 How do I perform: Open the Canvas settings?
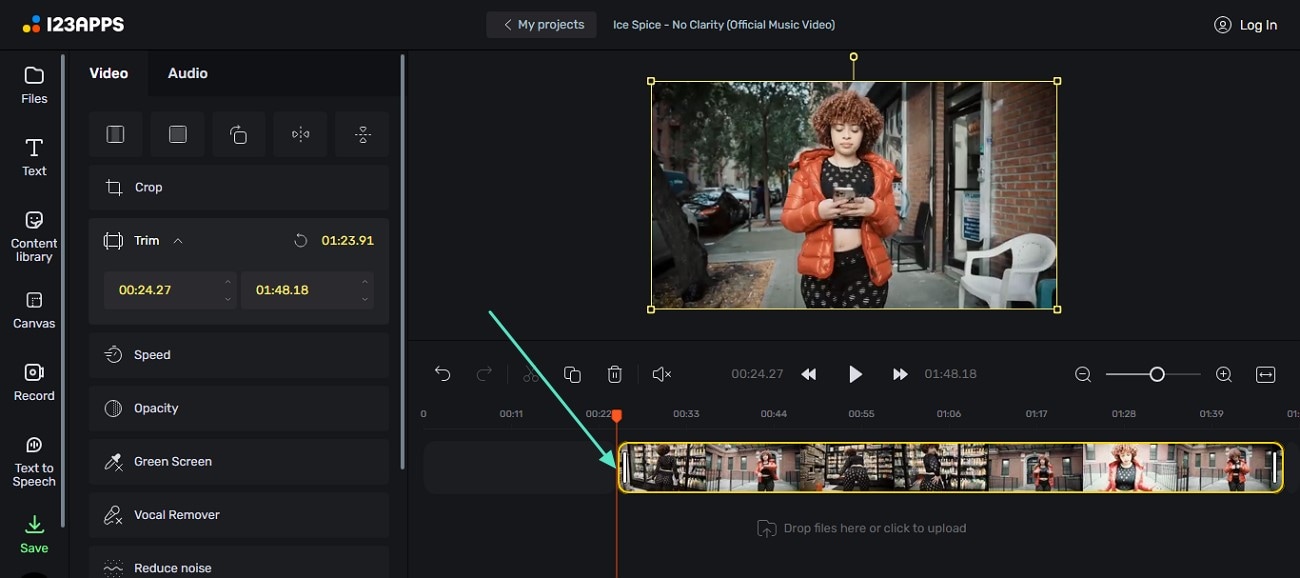(34, 310)
